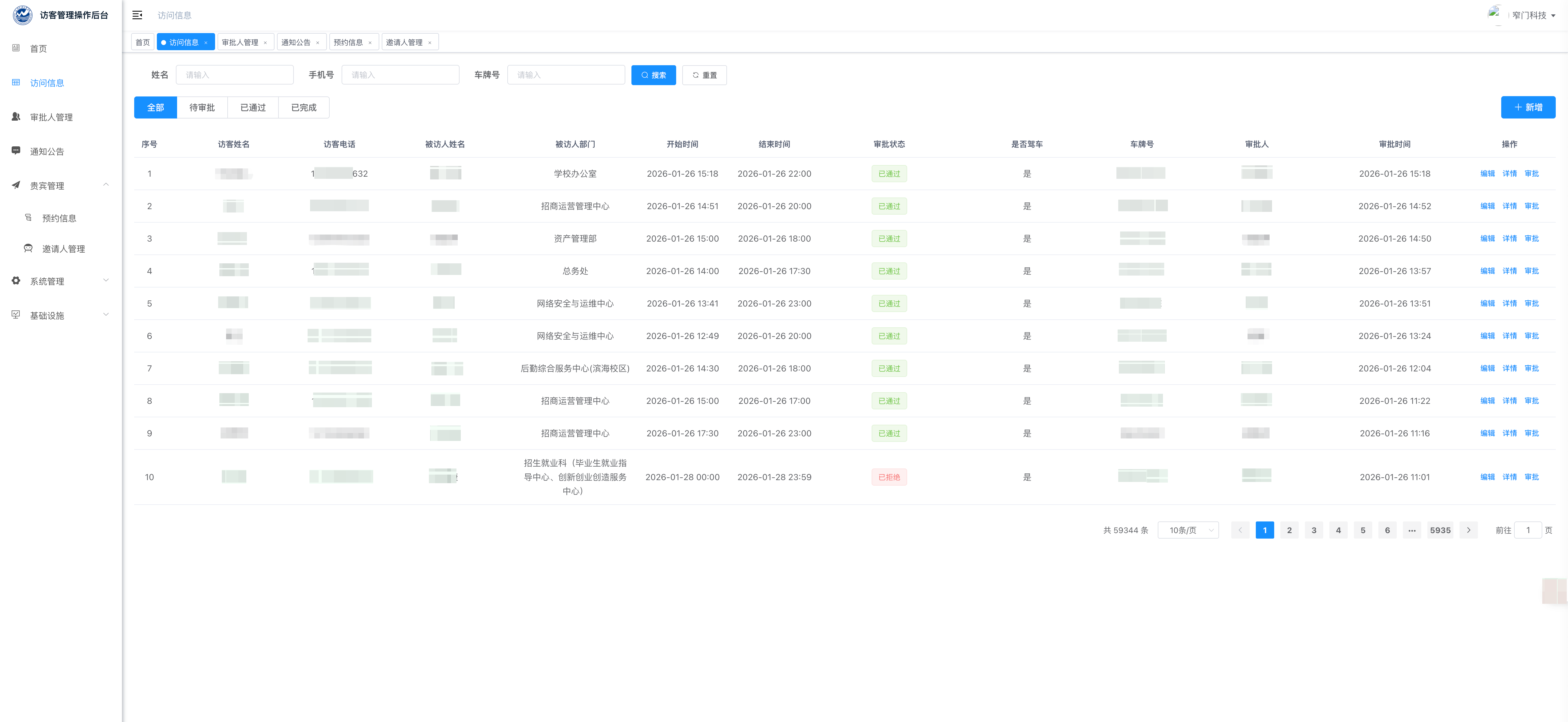Open 通知公告 chat bubble icon

[16, 151]
